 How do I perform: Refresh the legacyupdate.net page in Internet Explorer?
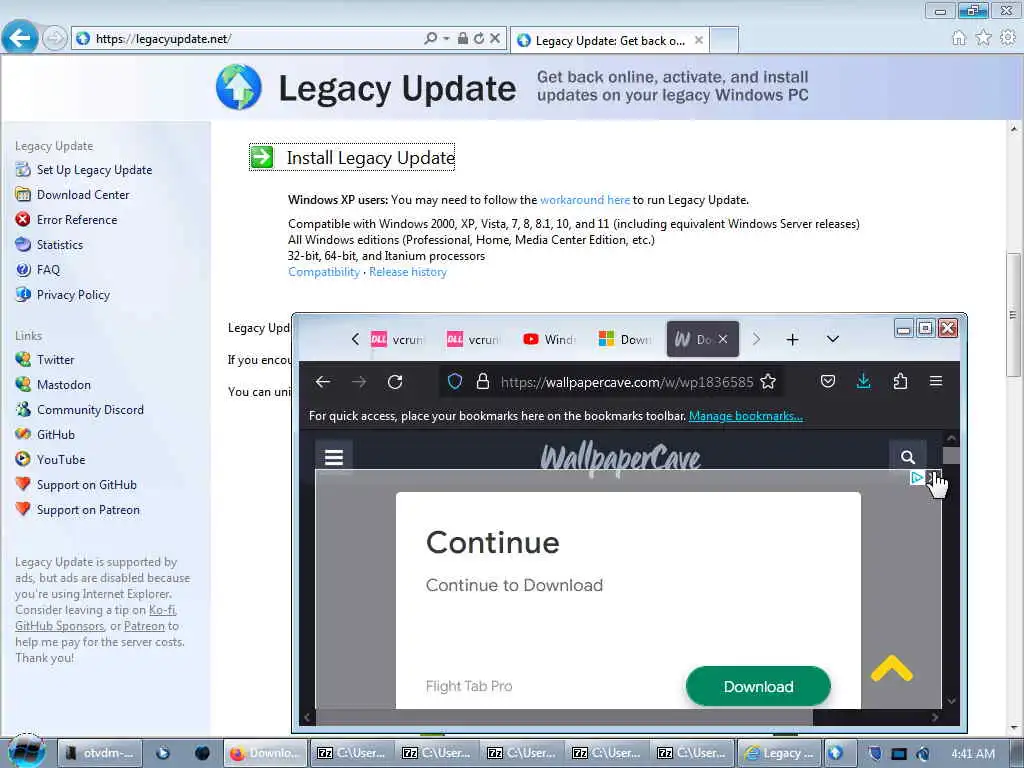(x=479, y=39)
